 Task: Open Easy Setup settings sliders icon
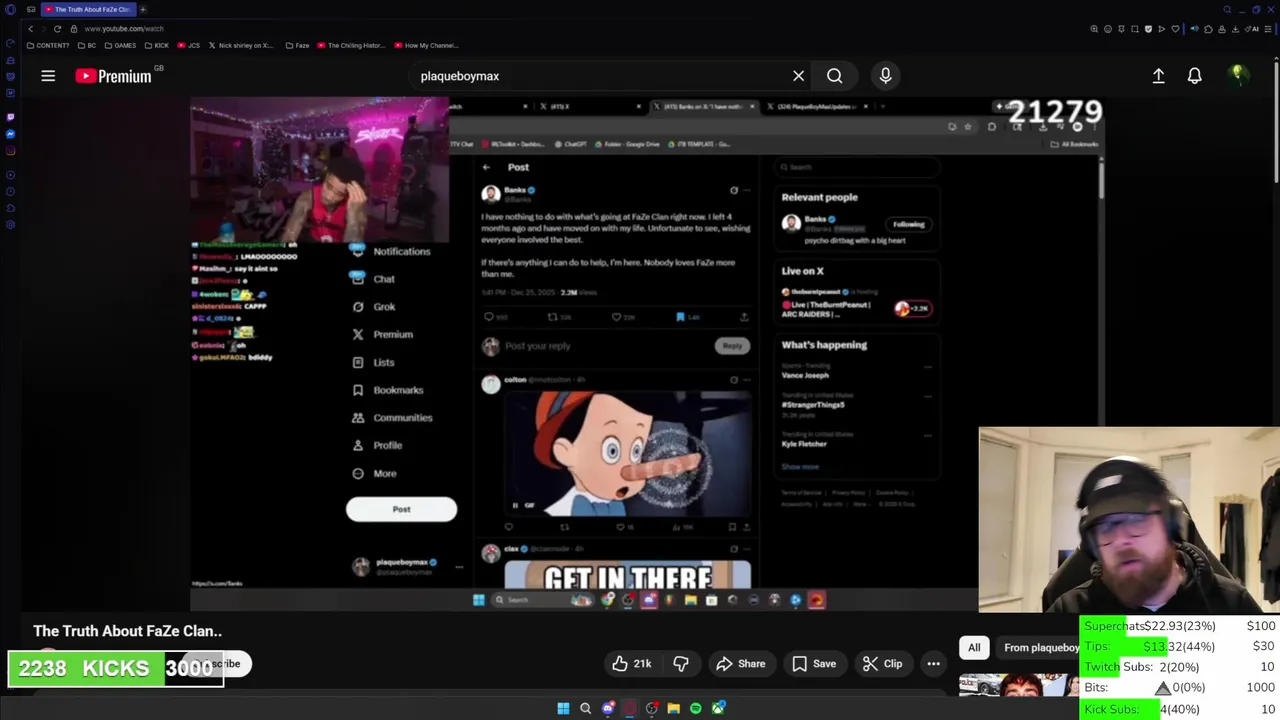1268,29
